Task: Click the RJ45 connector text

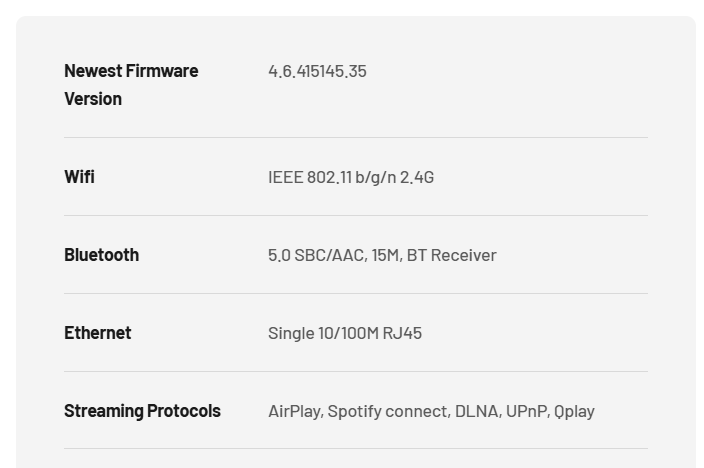Action: [402, 333]
